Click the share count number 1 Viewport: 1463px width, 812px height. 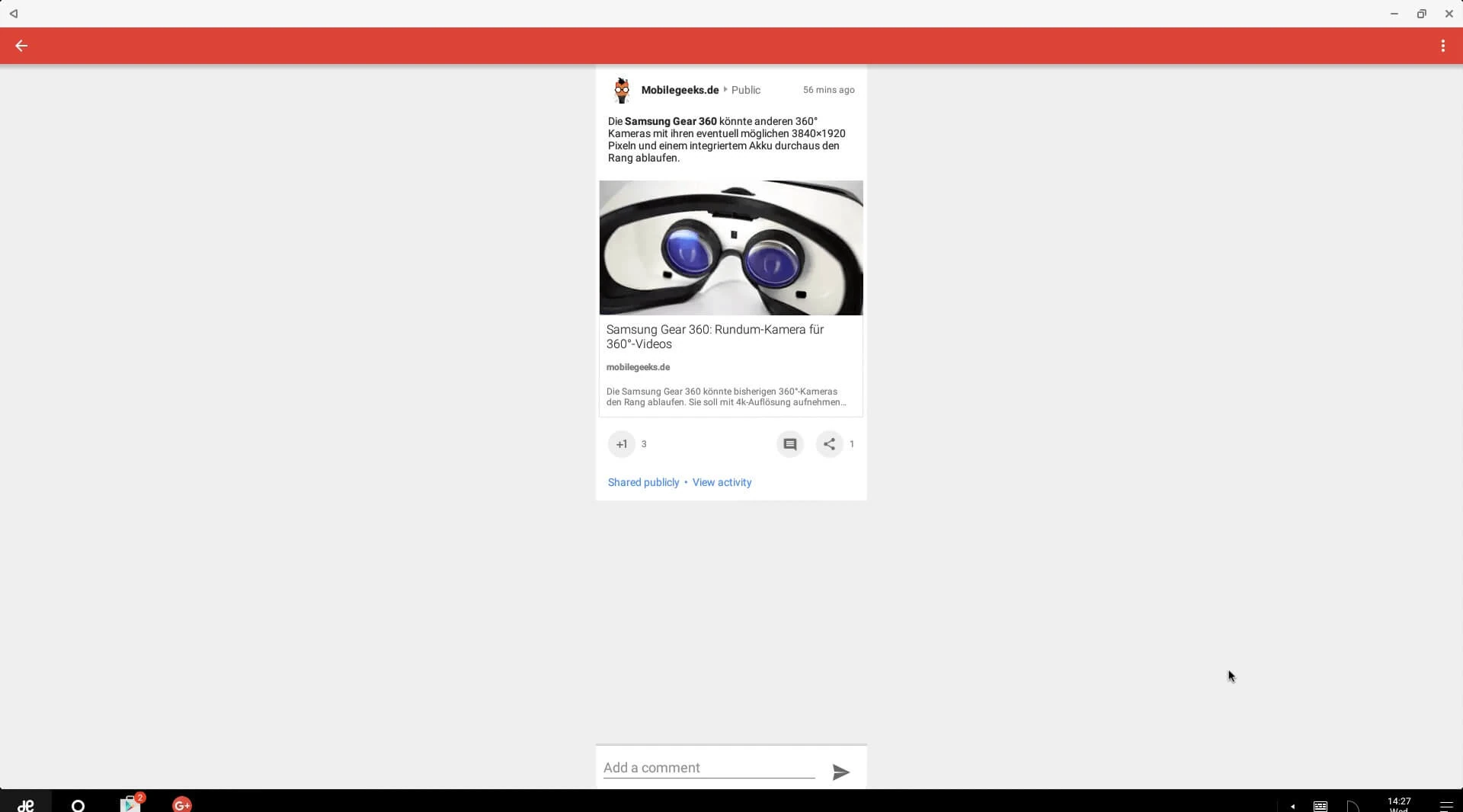click(852, 444)
